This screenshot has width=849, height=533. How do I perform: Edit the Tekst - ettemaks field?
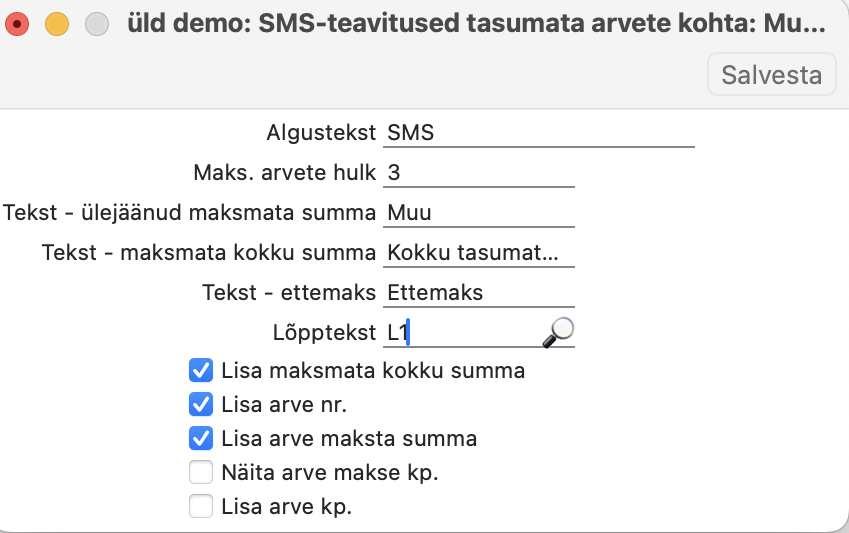point(478,292)
